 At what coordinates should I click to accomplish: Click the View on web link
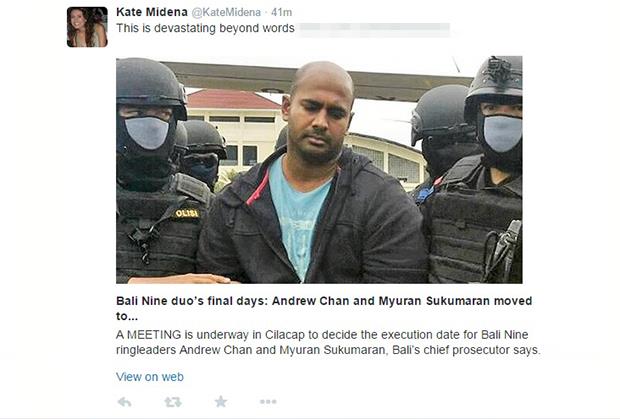point(150,377)
